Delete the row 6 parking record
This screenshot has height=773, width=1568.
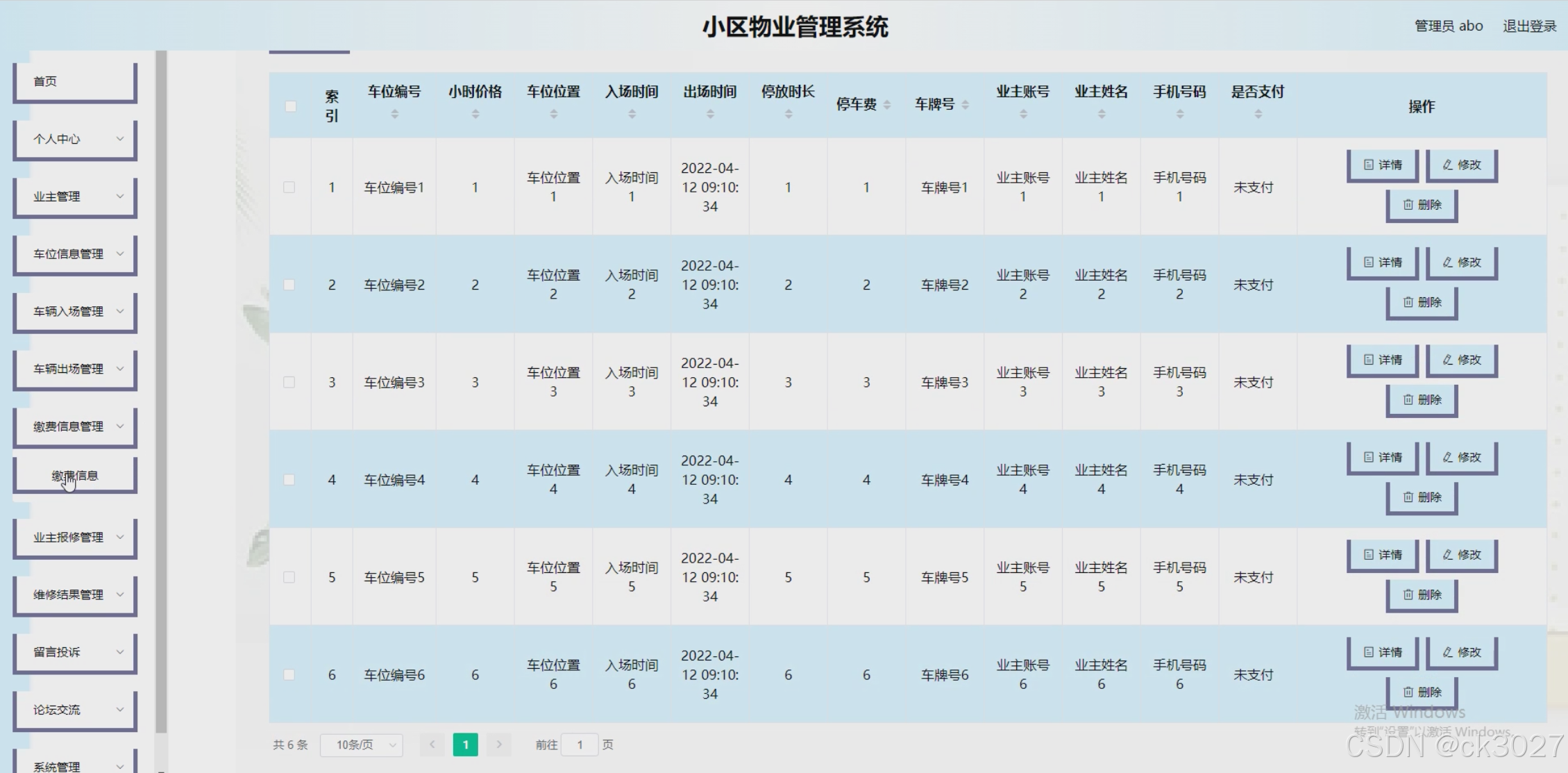pyautogui.click(x=1422, y=692)
